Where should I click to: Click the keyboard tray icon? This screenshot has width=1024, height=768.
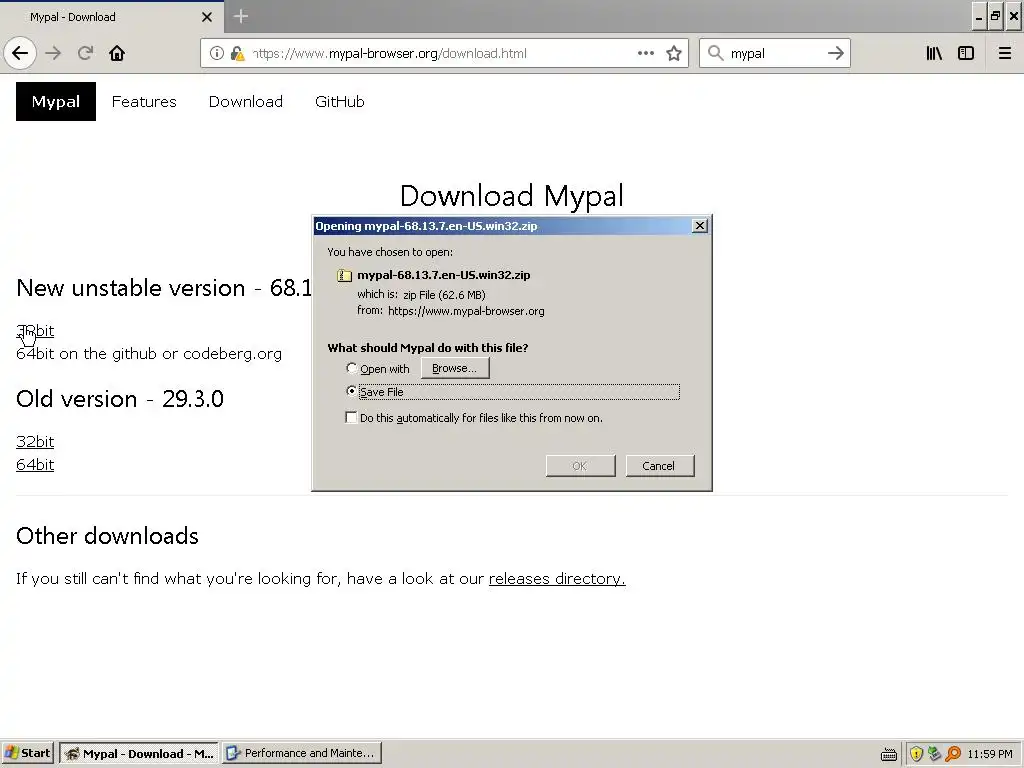tap(889, 754)
